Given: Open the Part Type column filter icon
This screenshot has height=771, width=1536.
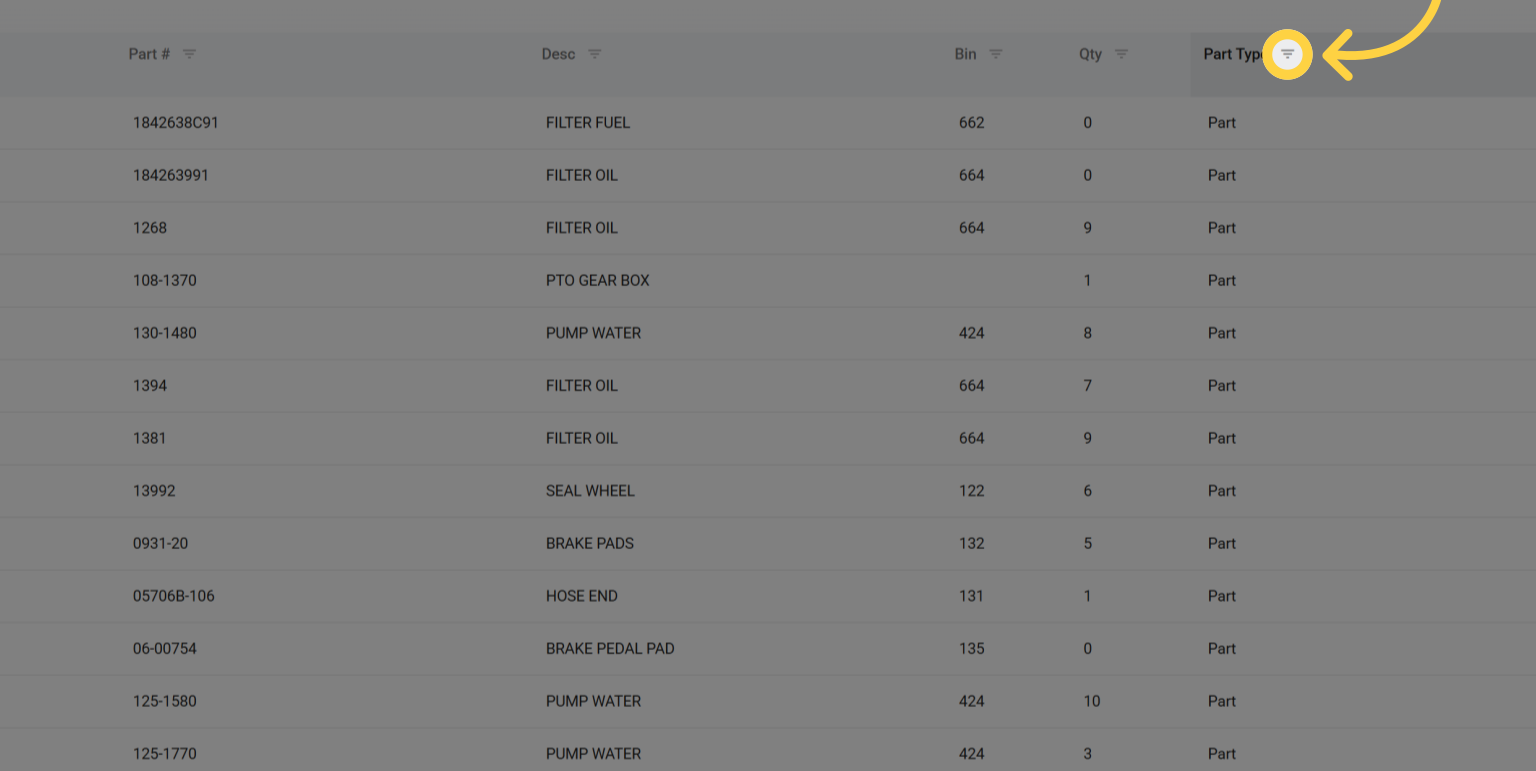Looking at the screenshot, I should tap(1287, 54).
